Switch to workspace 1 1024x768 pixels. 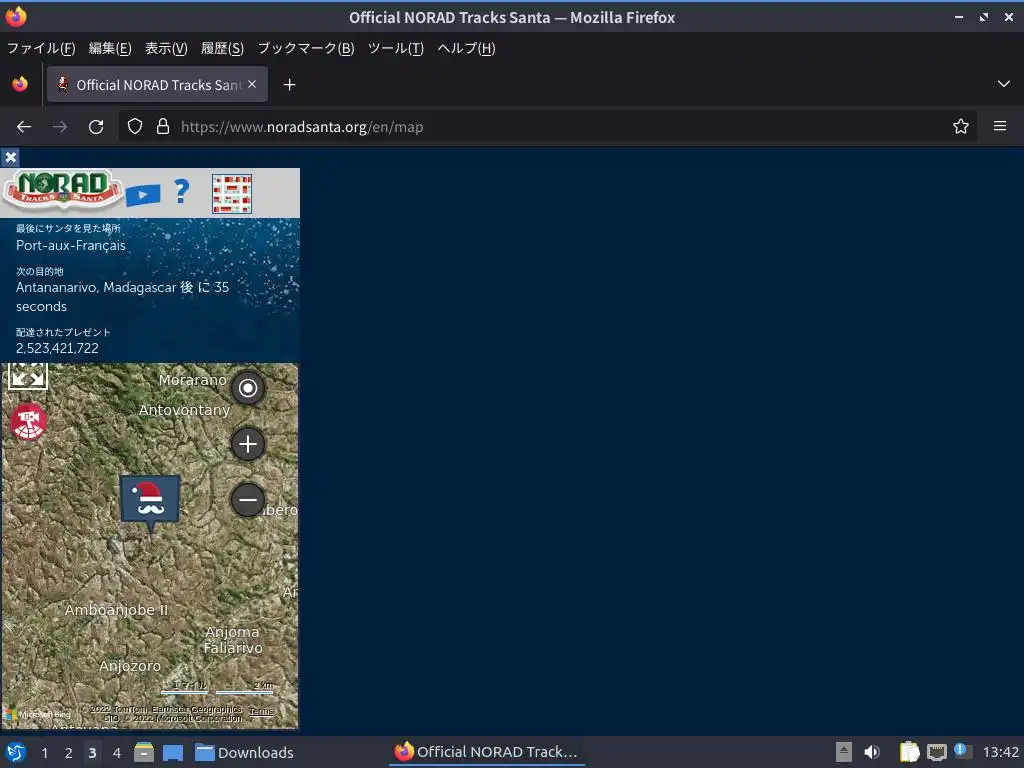[44, 753]
